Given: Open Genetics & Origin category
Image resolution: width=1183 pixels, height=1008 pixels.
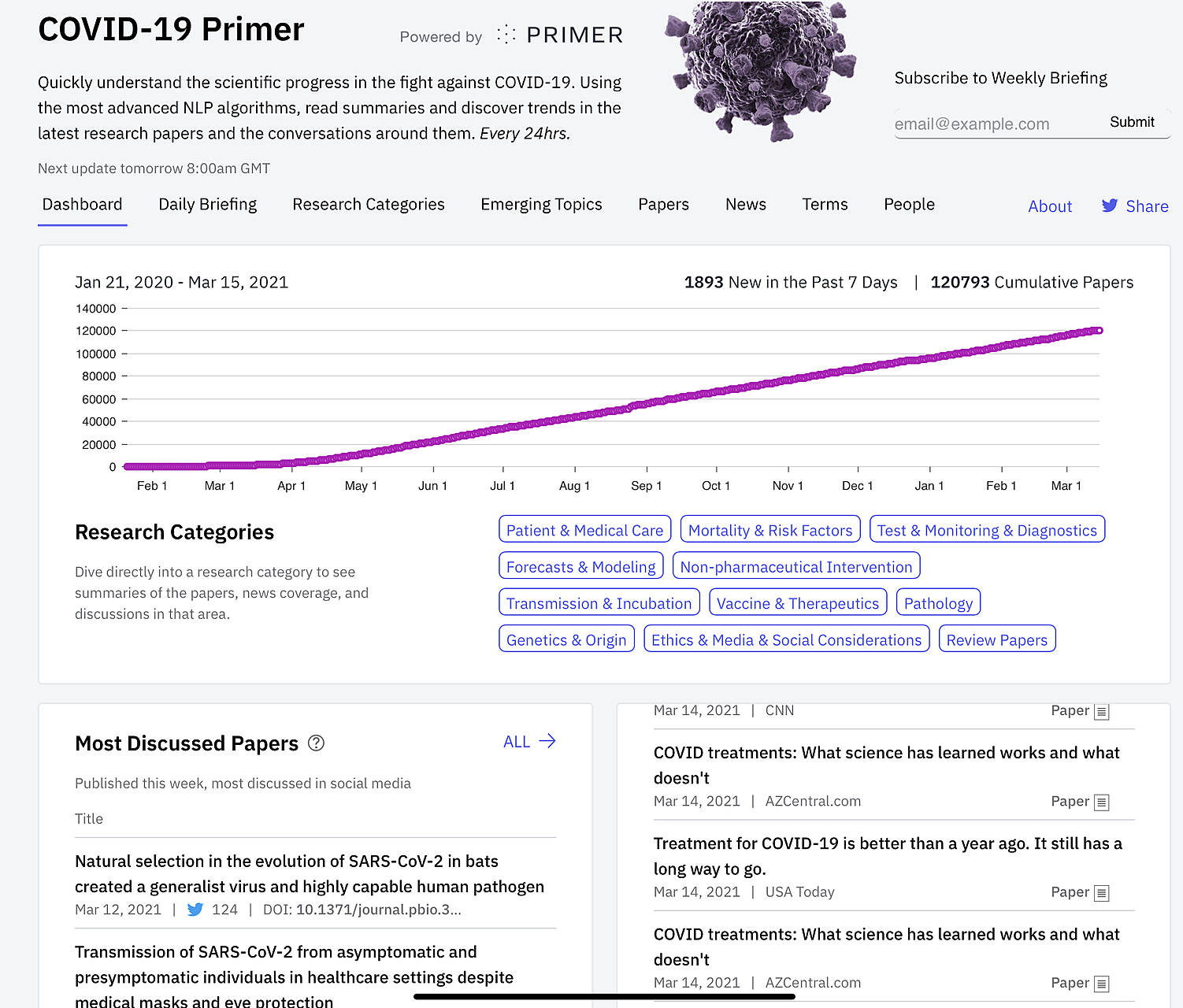Looking at the screenshot, I should 566,639.
